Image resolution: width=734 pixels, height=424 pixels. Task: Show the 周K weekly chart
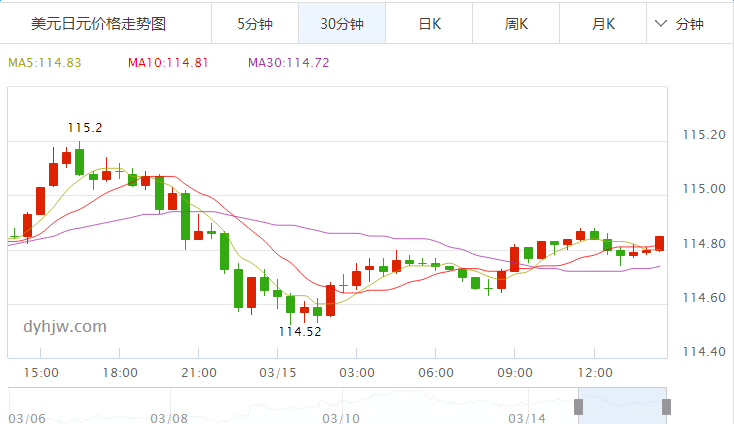pos(516,23)
